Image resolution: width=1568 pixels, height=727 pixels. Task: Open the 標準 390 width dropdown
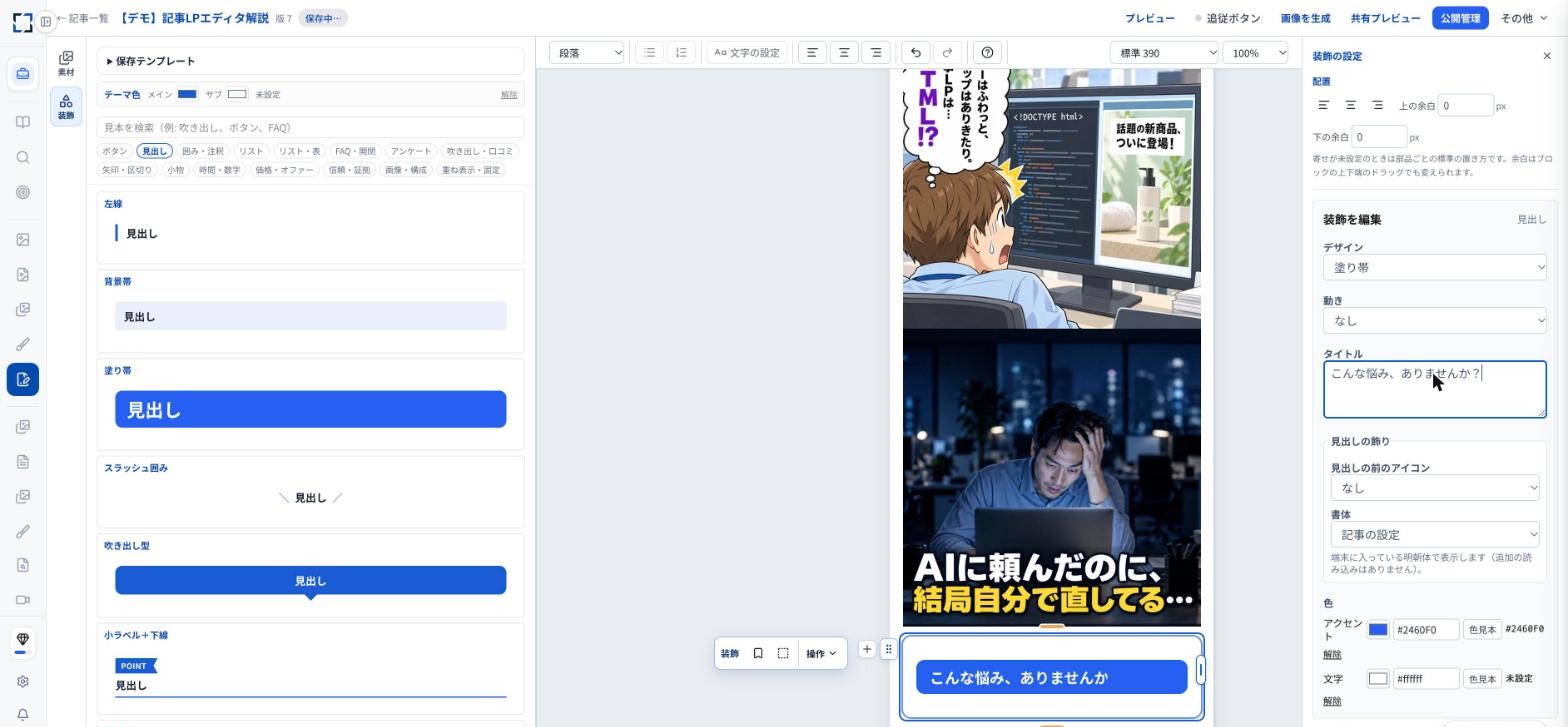[1165, 53]
